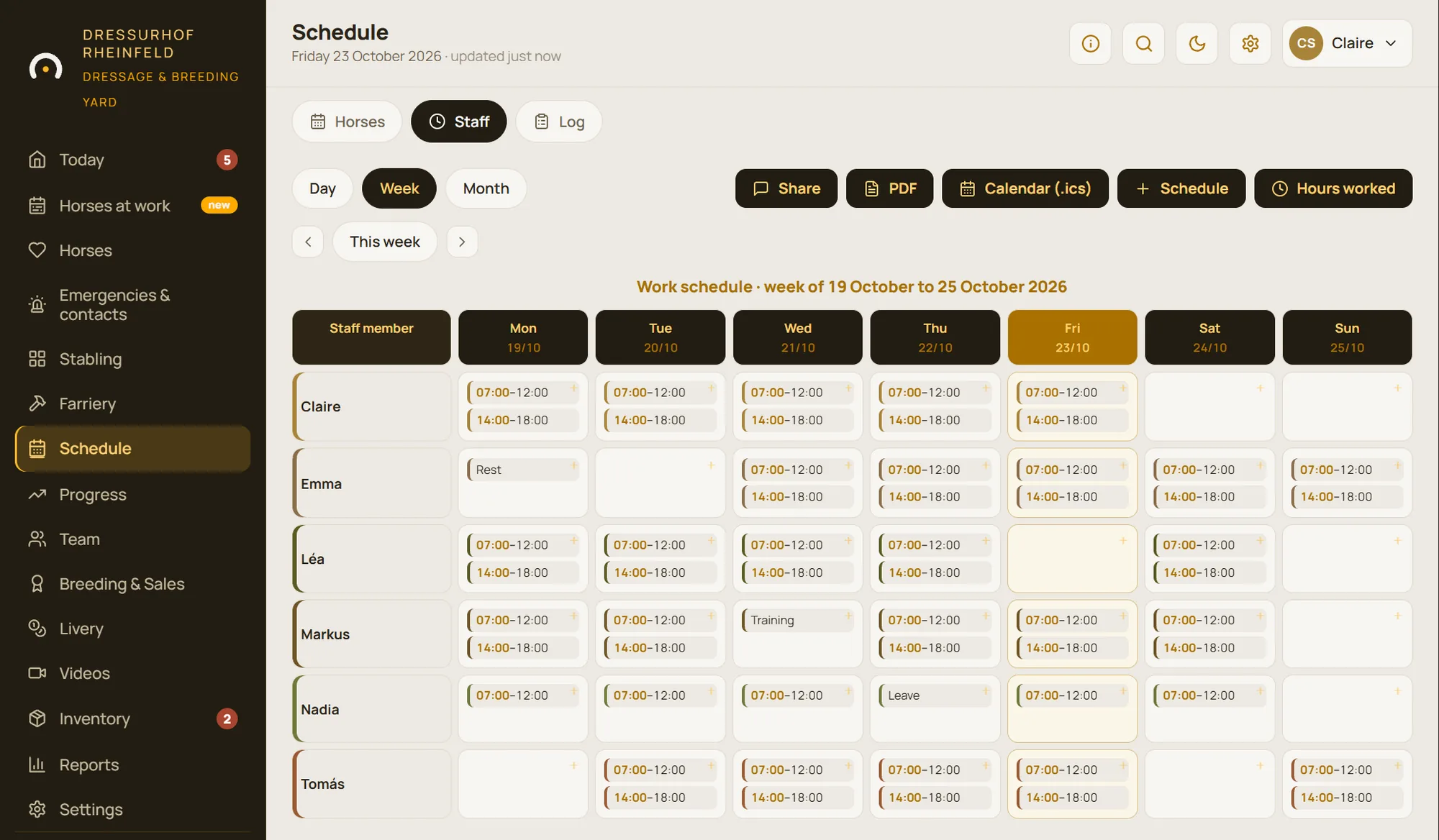Open search with magnifier icon
The image size is (1439, 840).
coord(1143,44)
